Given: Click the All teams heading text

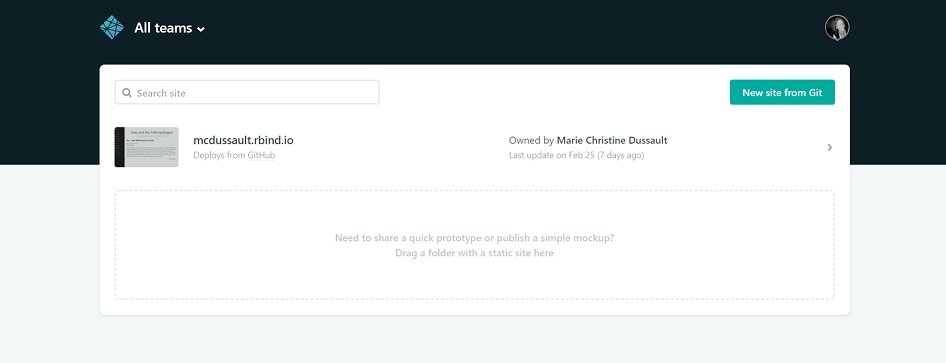Looking at the screenshot, I should (x=163, y=28).
